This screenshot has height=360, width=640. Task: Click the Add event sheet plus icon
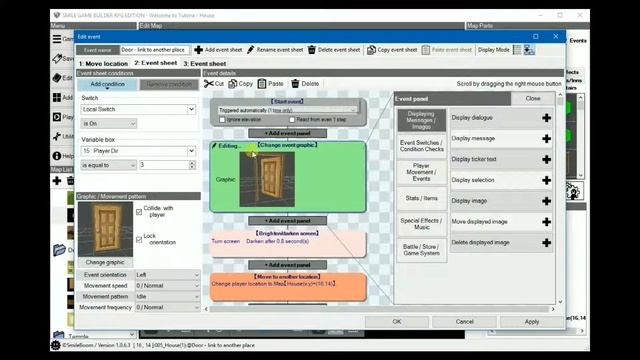pyautogui.click(x=198, y=50)
